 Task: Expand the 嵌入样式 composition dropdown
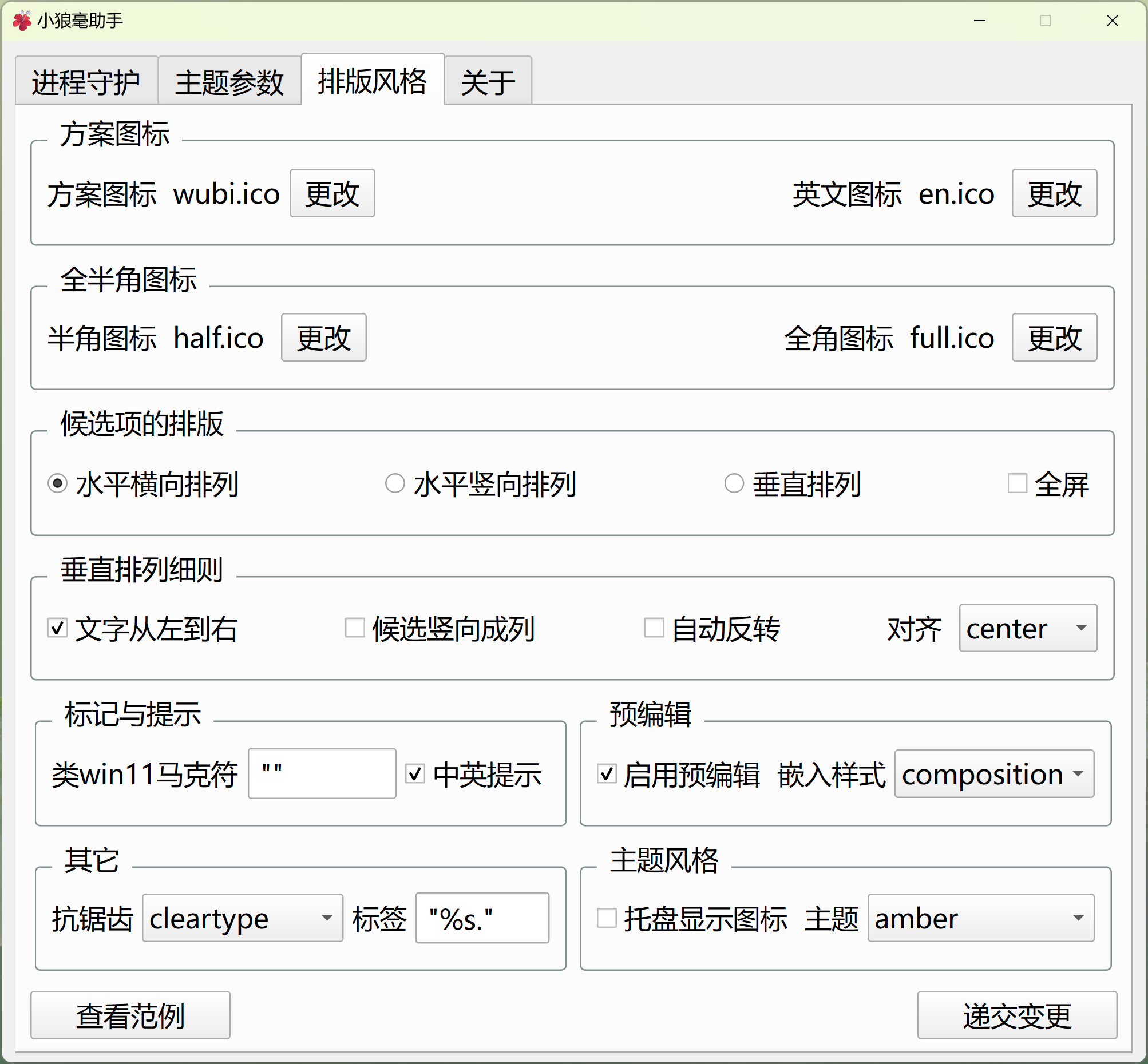point(993,774)
